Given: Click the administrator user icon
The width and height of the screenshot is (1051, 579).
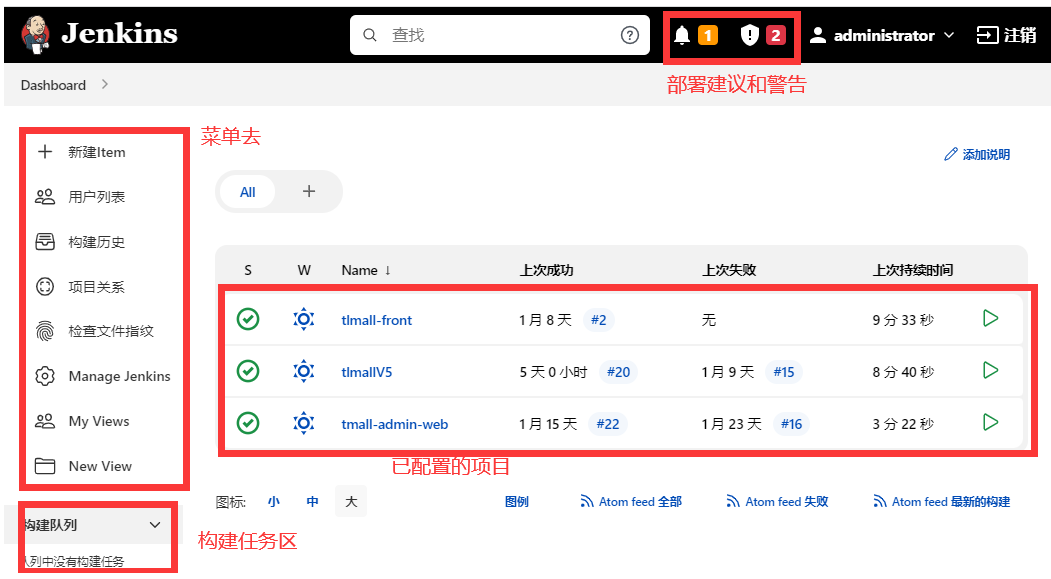Looking at the screenshot, I should 818,35.
